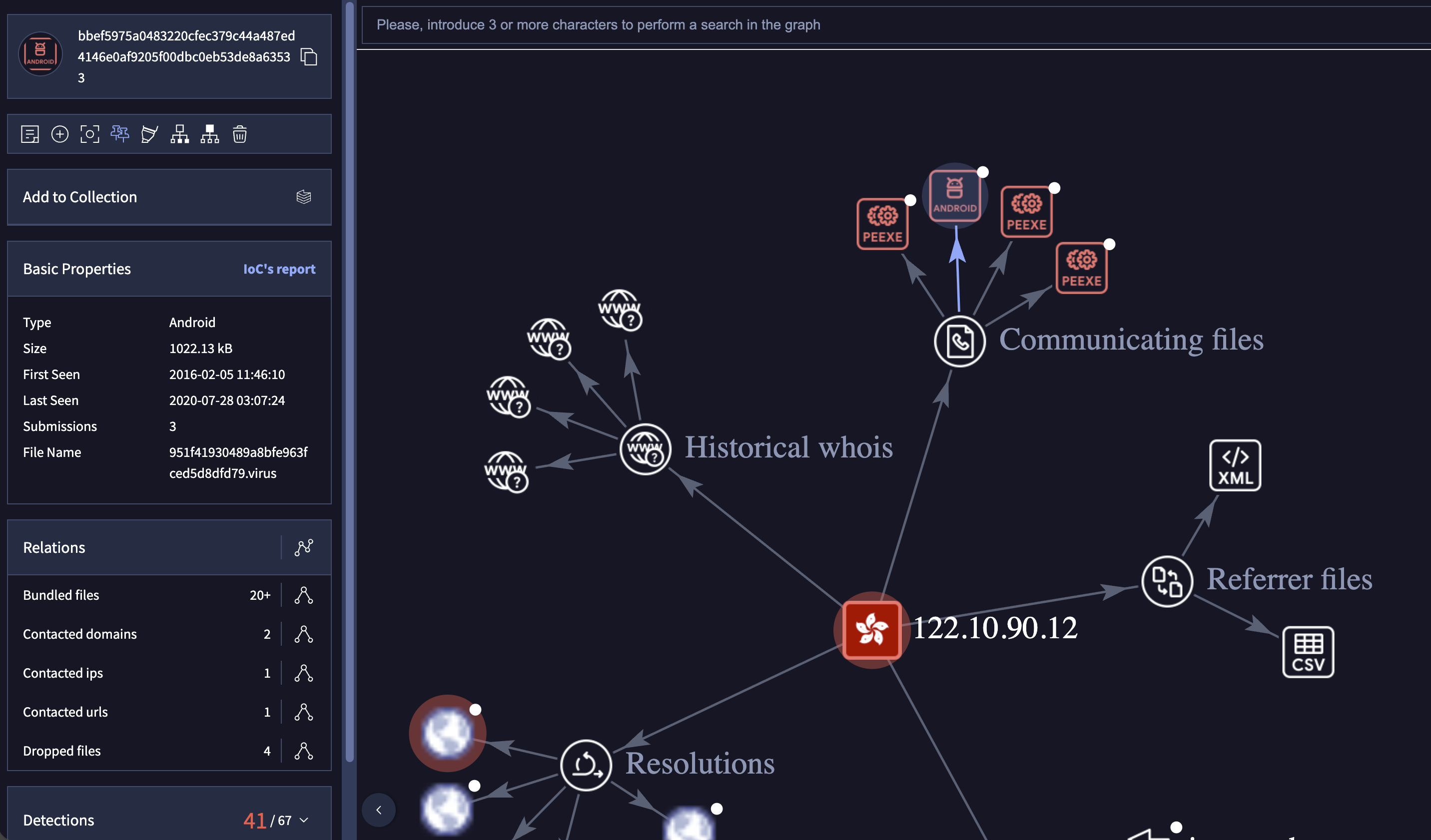Click the Resolutions relation node
Image resolution: width=1431 pixels, height=840 pixels.
coord(586,765)
